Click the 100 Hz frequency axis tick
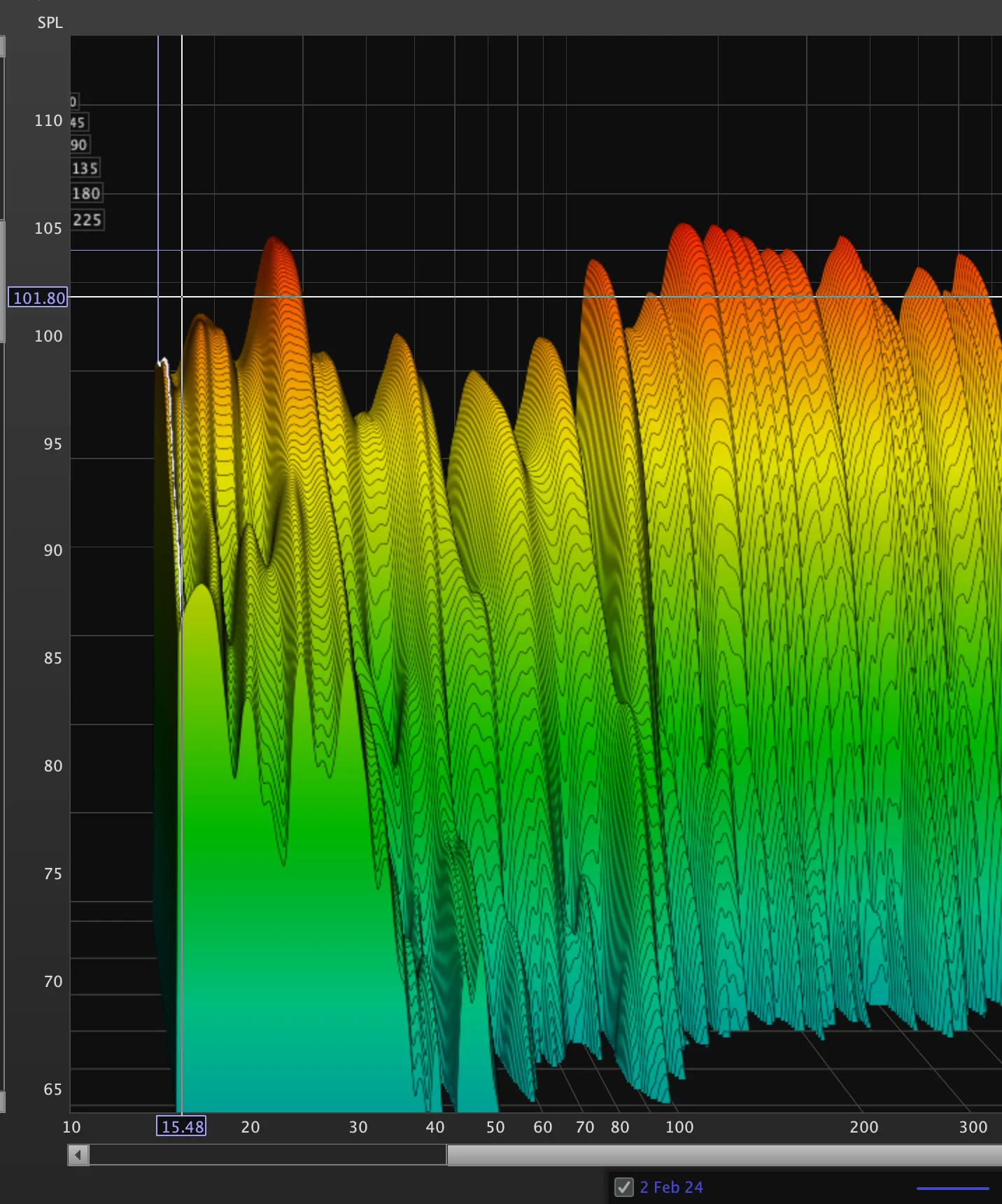Screen dimensions: 1002x1204 pyautogui.click(x=679, y=1127)
